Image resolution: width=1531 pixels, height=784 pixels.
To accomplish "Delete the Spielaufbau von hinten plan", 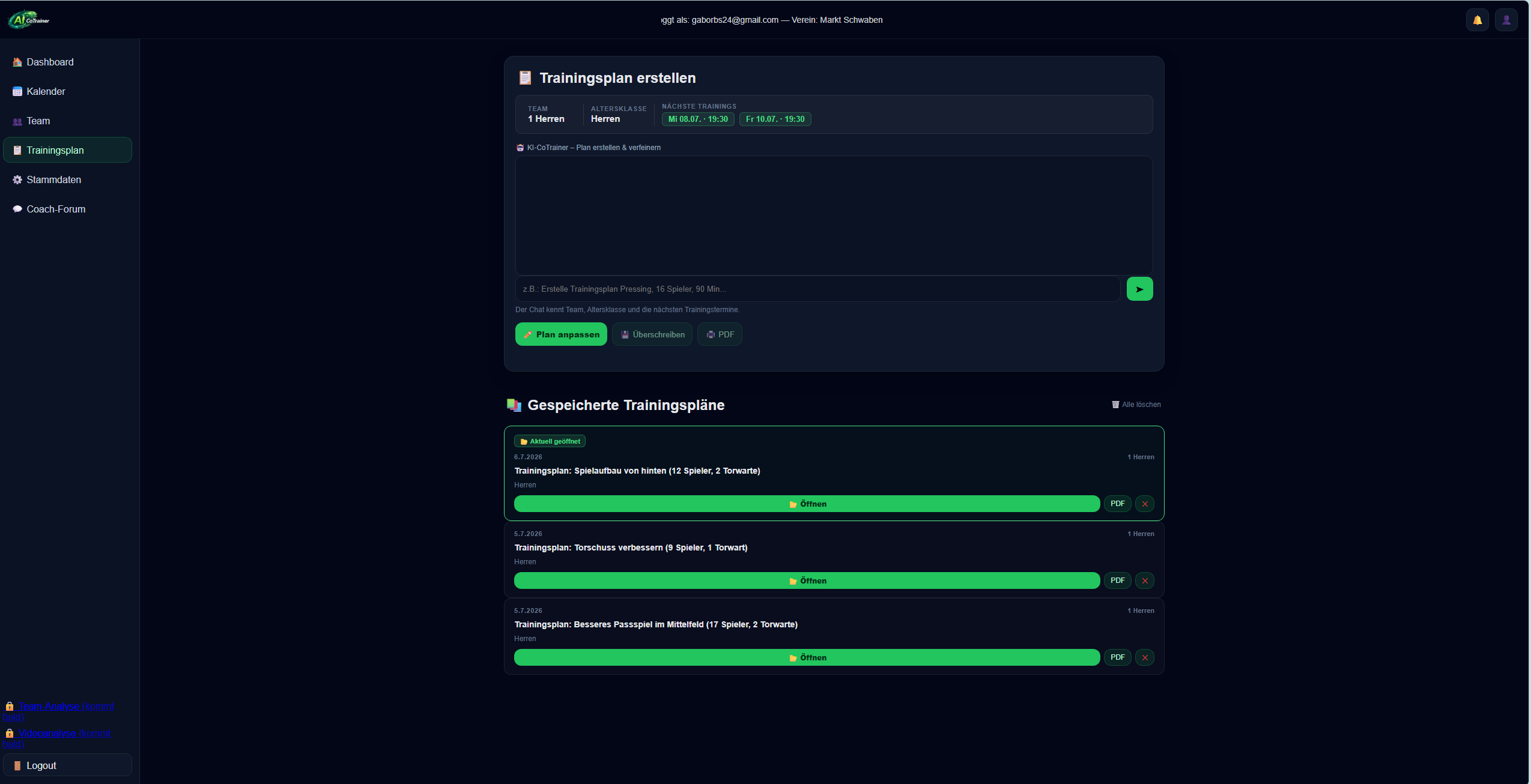I will 1144,504.
